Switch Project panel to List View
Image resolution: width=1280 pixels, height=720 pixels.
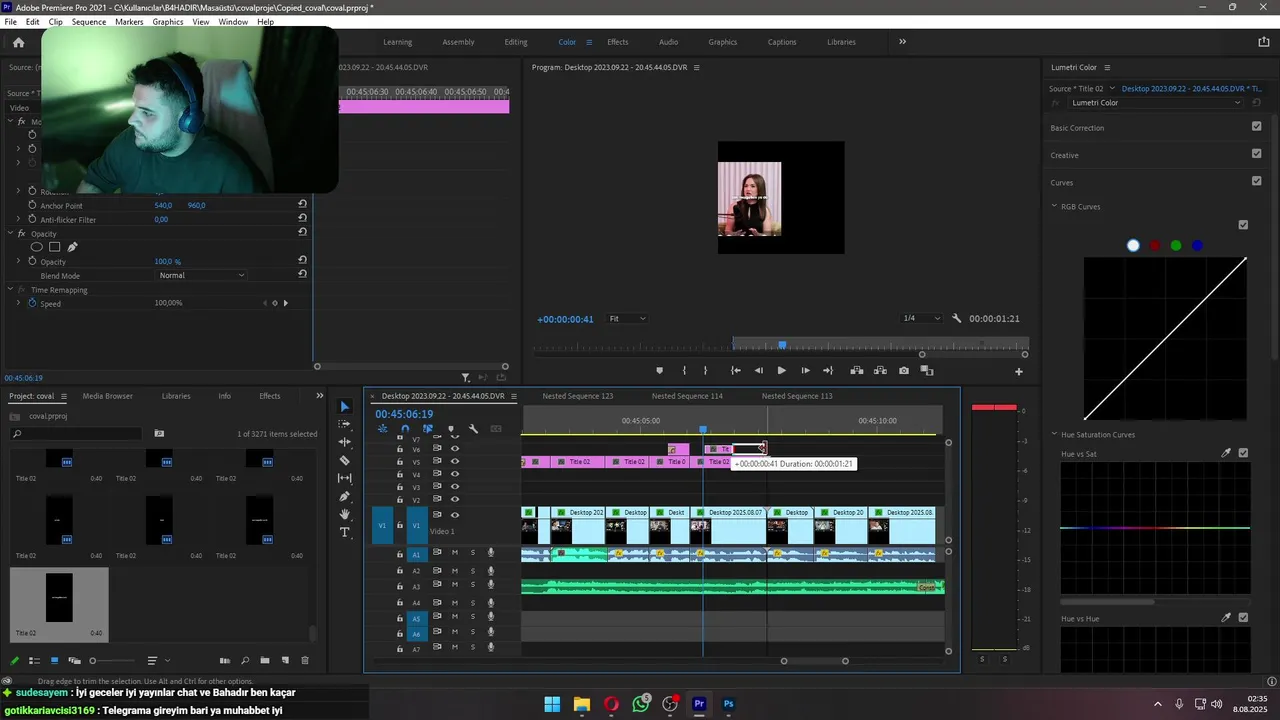(x=34, y=660)
